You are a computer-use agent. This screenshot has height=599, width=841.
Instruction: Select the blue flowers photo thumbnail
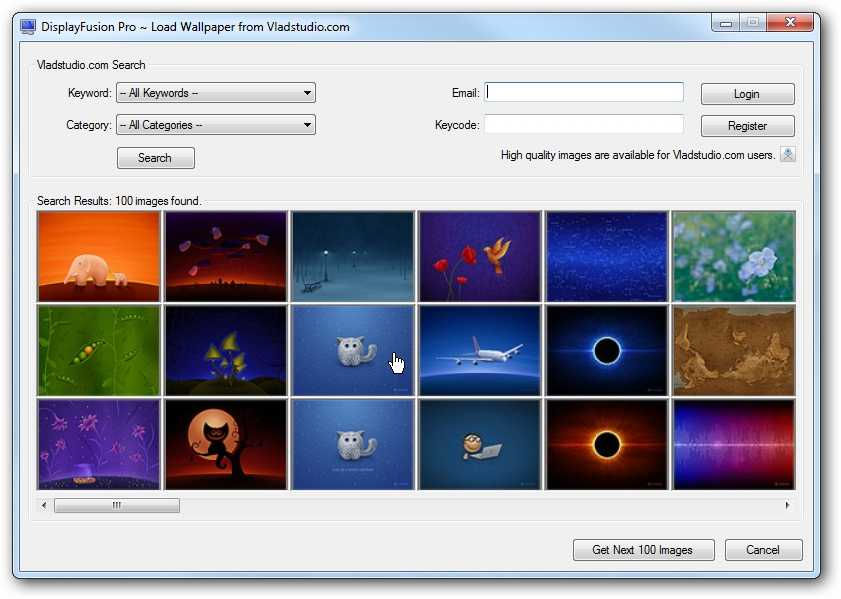click(x=734, y=256)
